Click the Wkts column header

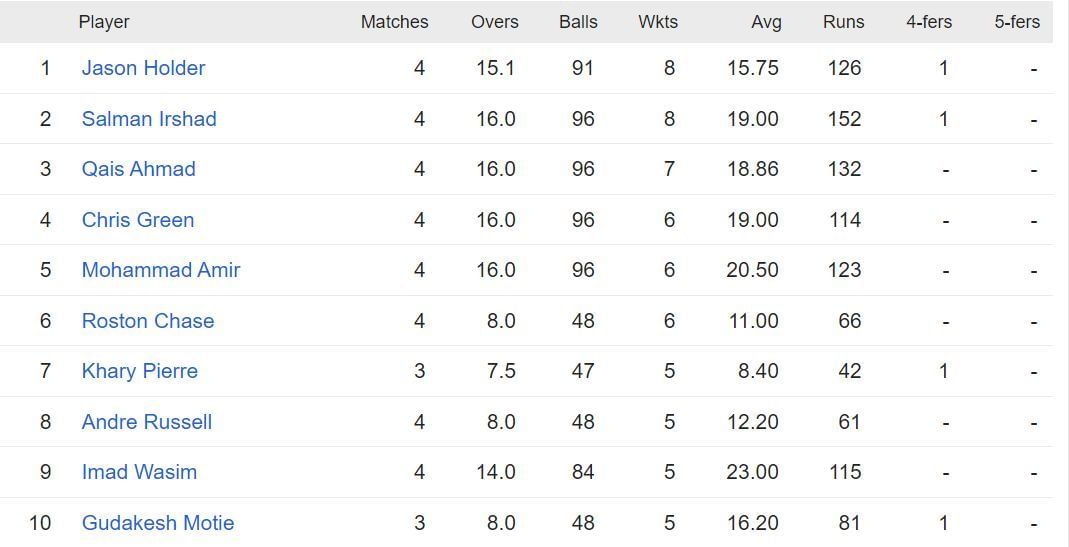658,22
